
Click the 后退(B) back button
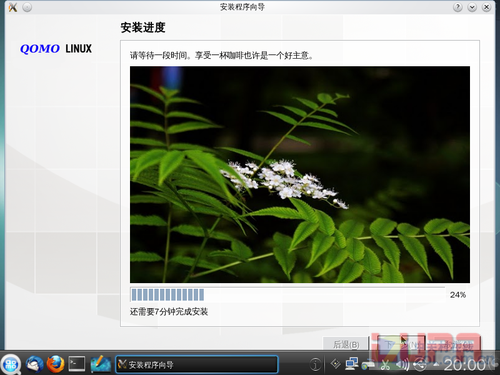(346, 344)
